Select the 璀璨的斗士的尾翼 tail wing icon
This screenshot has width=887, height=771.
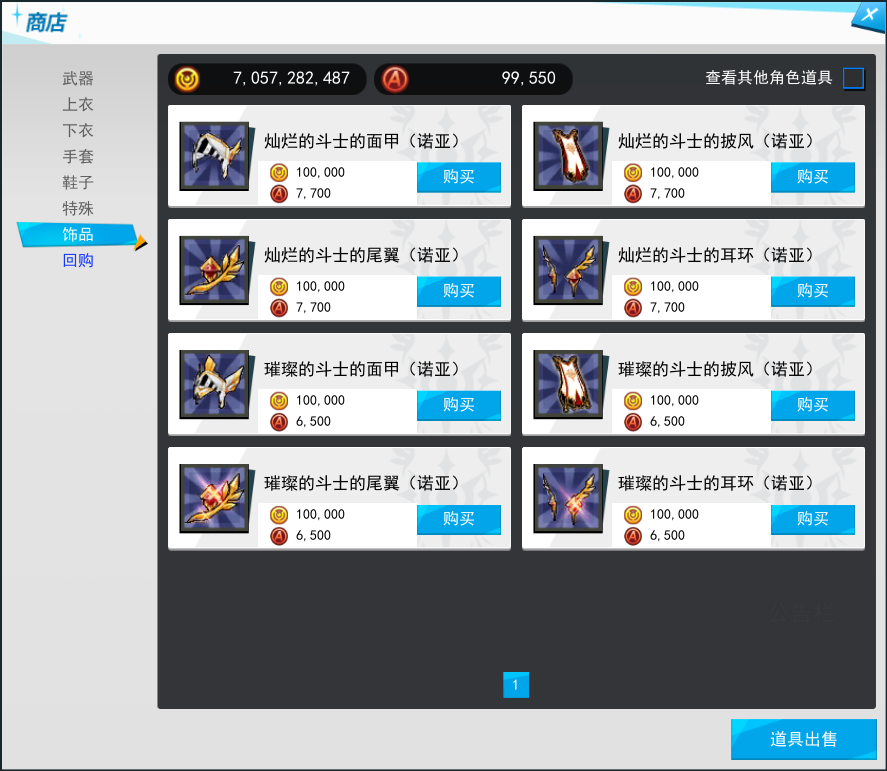point(214,498)
